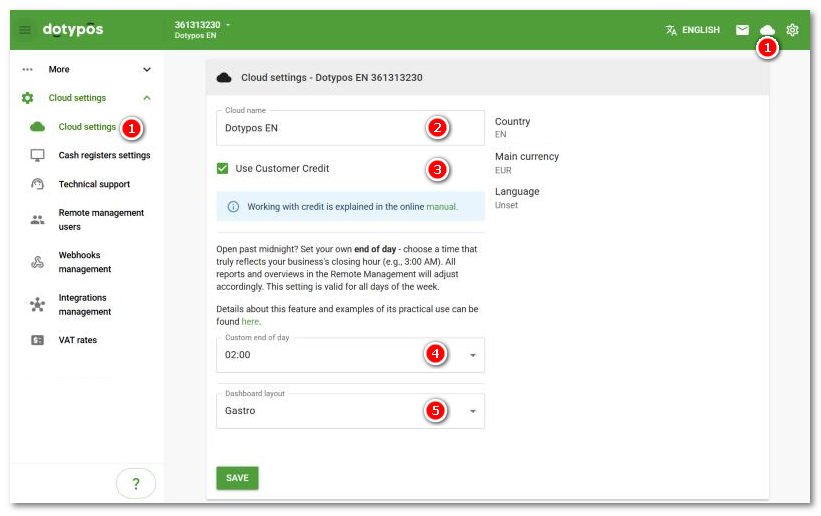This screenshot has height=516, width=821.
Task: Click the Custom end of day arrow
Action: point(473,355)
